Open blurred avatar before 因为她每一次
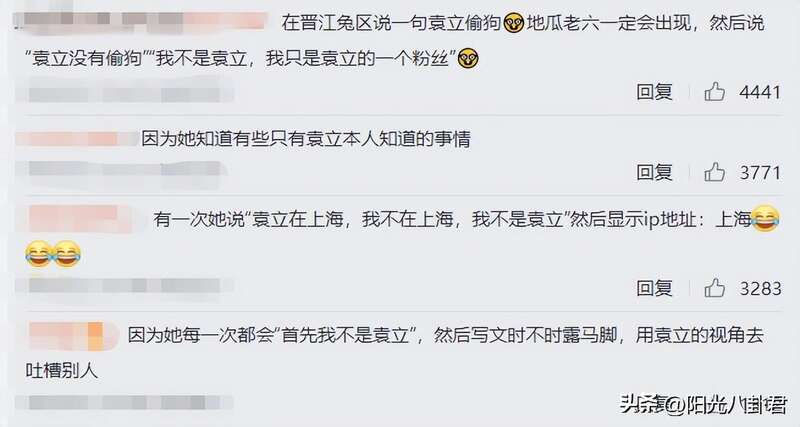 71,336
